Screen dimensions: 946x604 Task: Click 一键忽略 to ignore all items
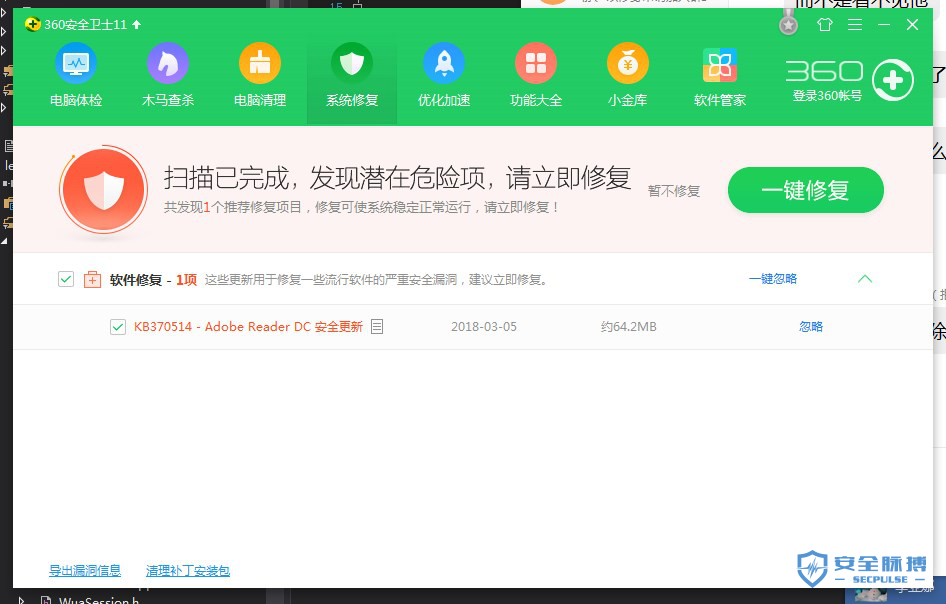(x=770, y=280)
